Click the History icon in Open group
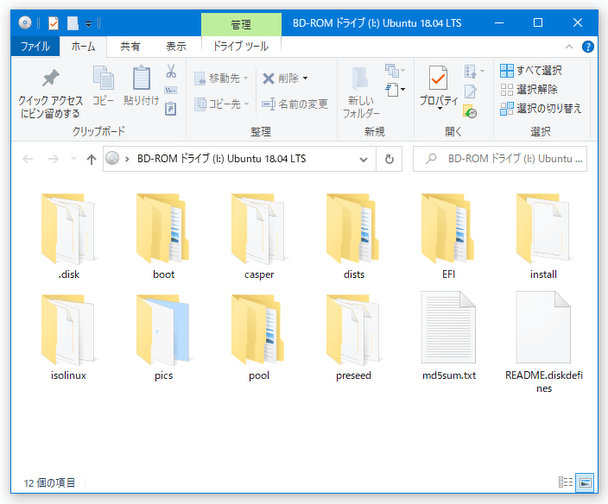 pos(470,111)
